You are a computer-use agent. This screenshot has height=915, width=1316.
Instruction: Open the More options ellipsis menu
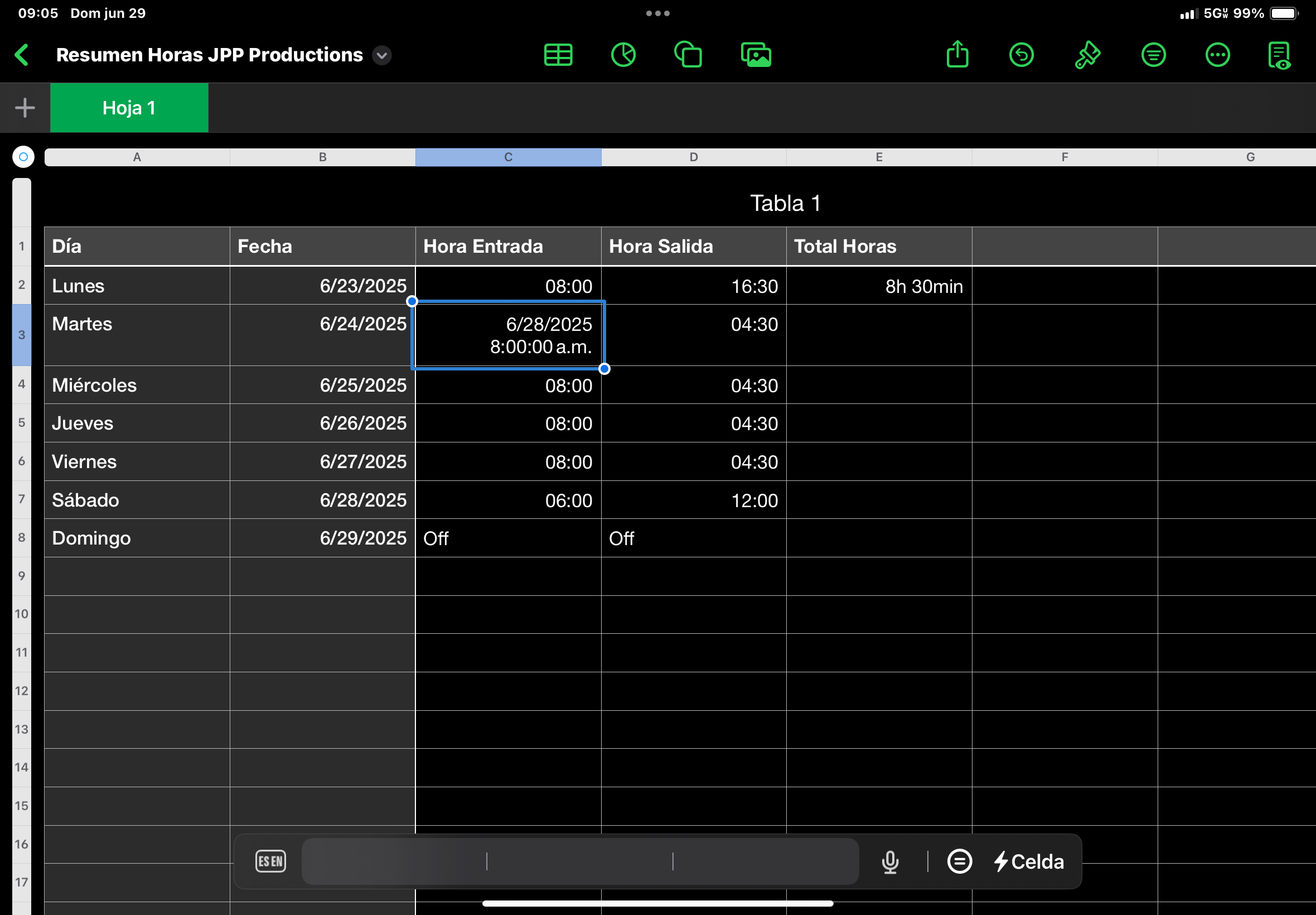[1217, 55]
